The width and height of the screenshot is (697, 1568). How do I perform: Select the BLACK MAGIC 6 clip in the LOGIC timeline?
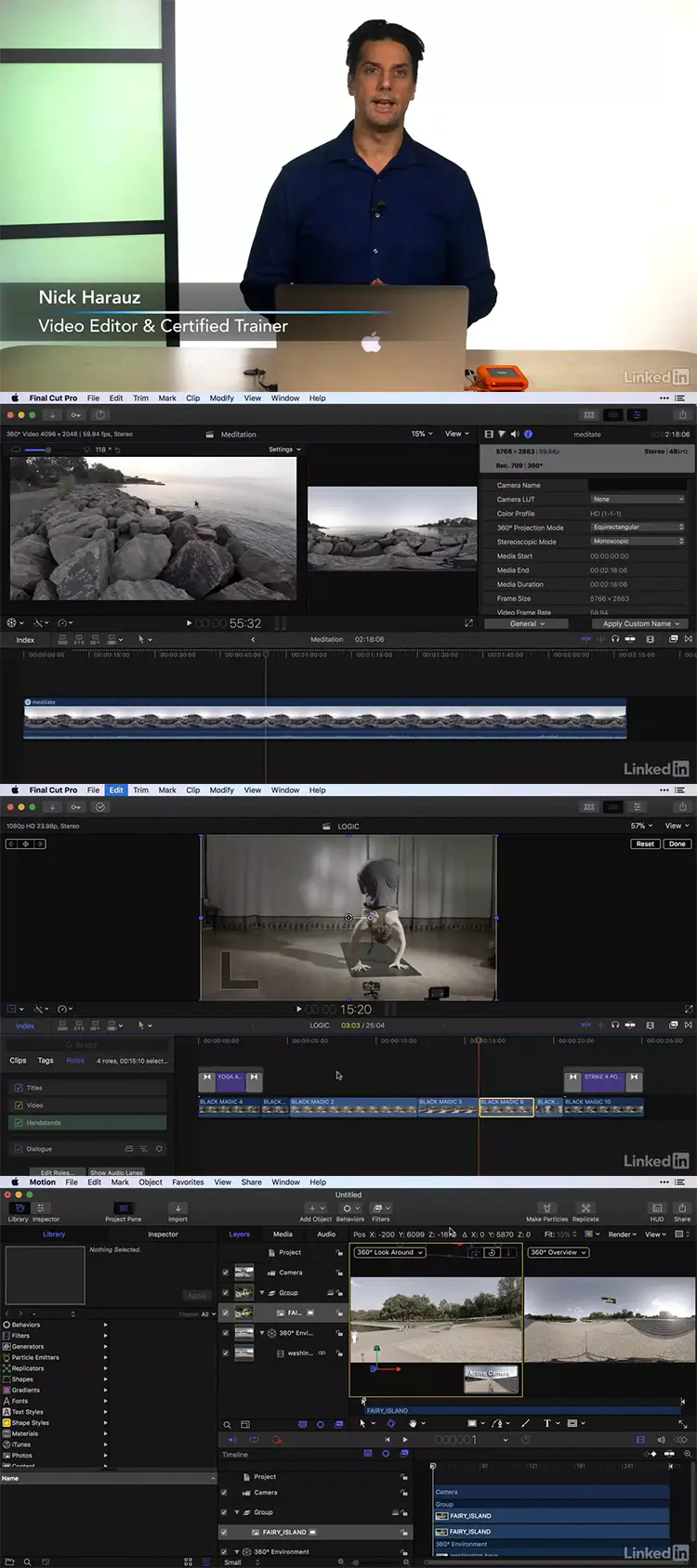point(506,1107)
